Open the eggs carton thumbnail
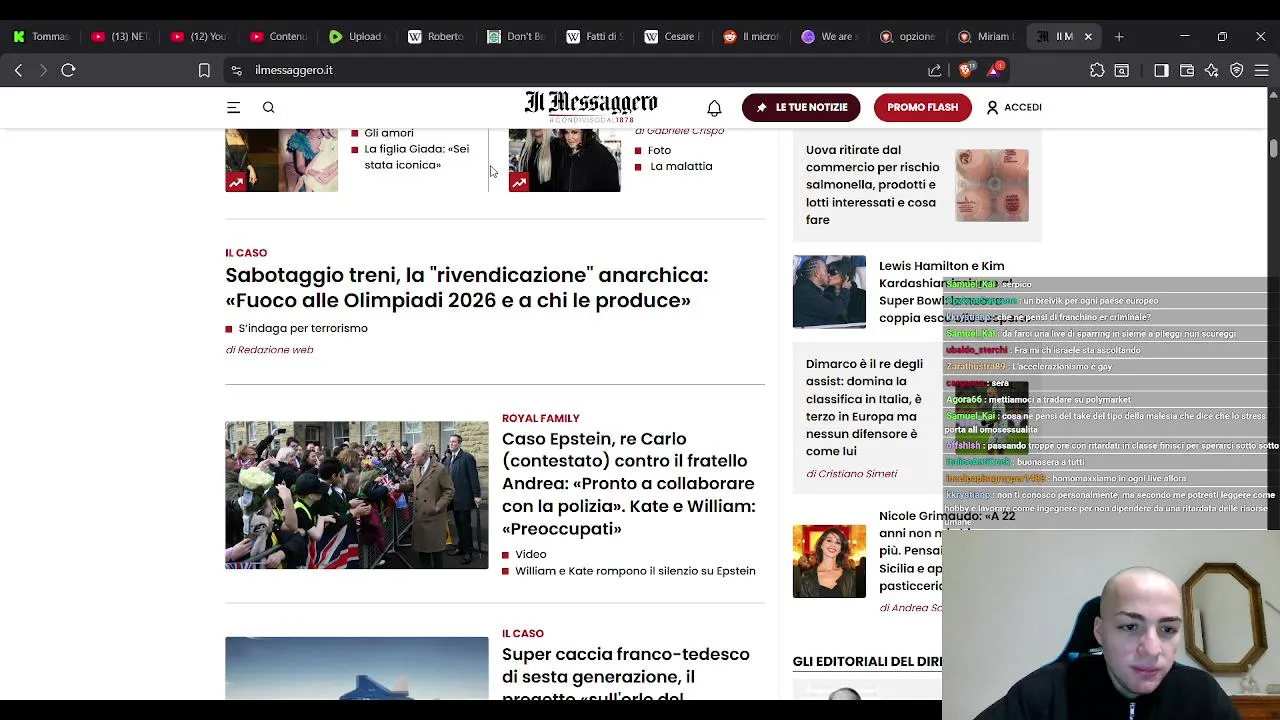Screen dimensions: 1280x720 coord(991,185)
